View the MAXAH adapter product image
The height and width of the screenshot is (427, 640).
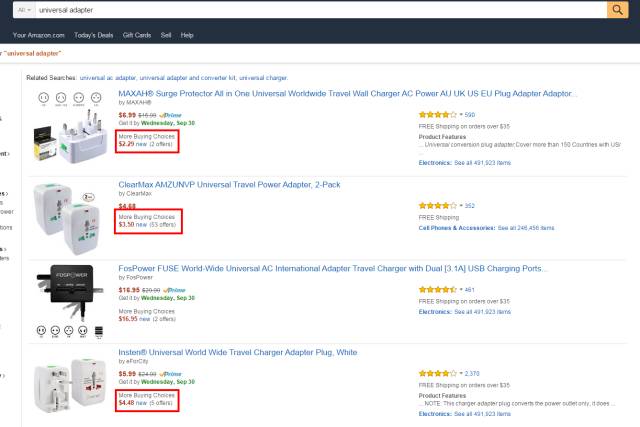[70, 128]
